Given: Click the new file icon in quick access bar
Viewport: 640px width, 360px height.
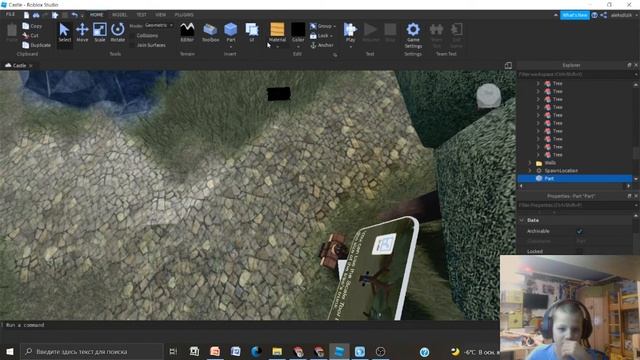Looking at the screenshot, I should [26, 15].
